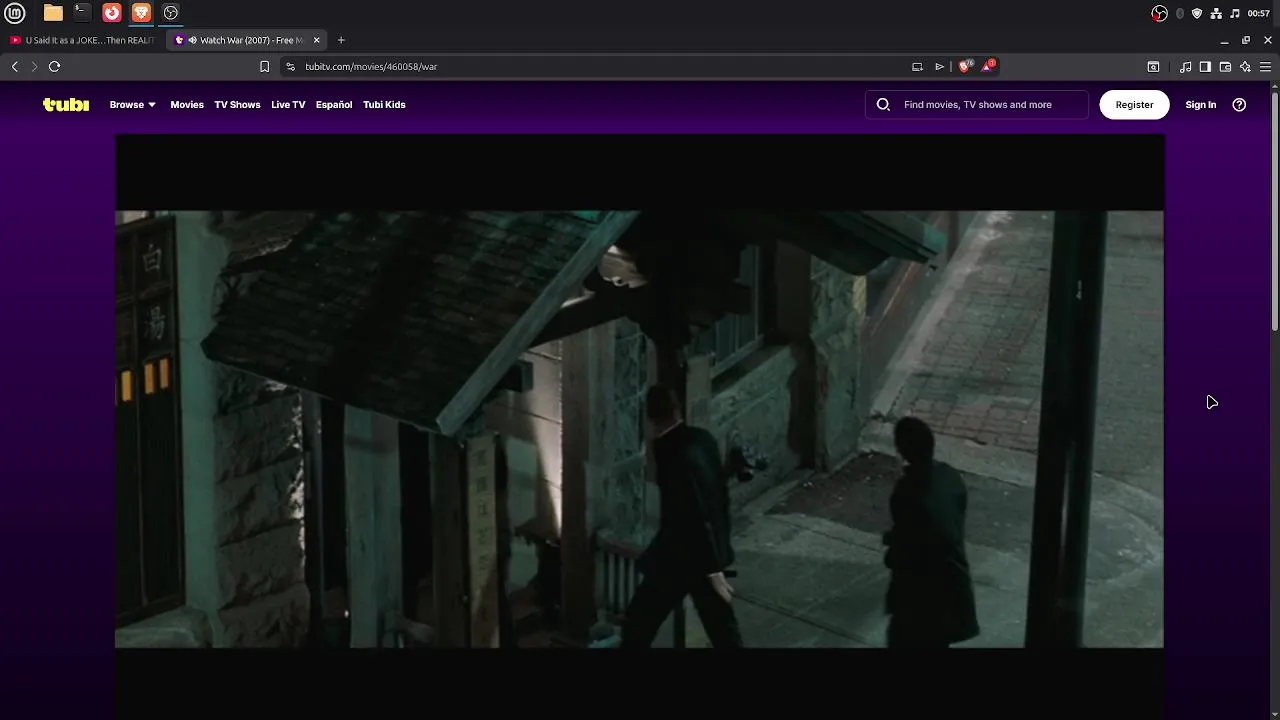Open Brave Rewards triangle icon
1280x720 pixels.
(988, 66)
